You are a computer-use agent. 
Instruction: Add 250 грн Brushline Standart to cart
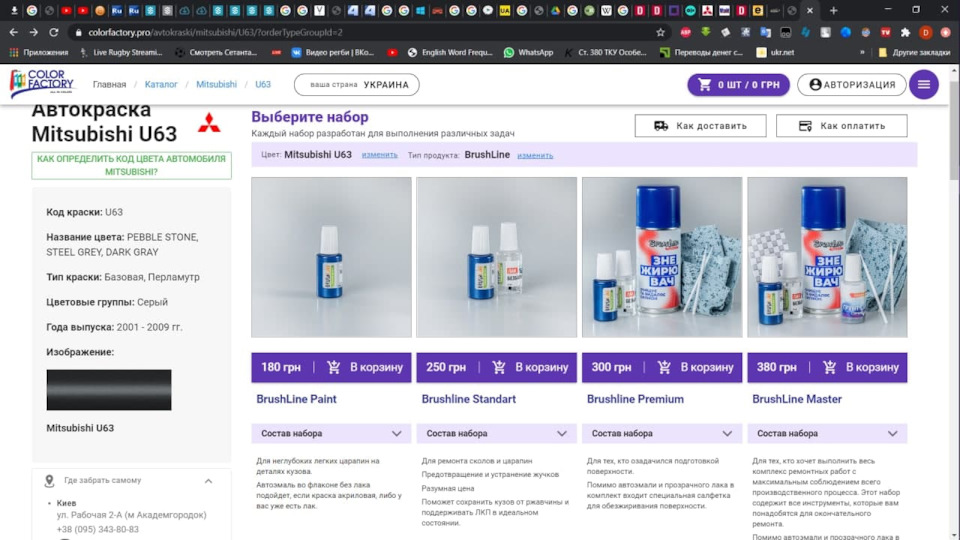click(x=497, y=367)
